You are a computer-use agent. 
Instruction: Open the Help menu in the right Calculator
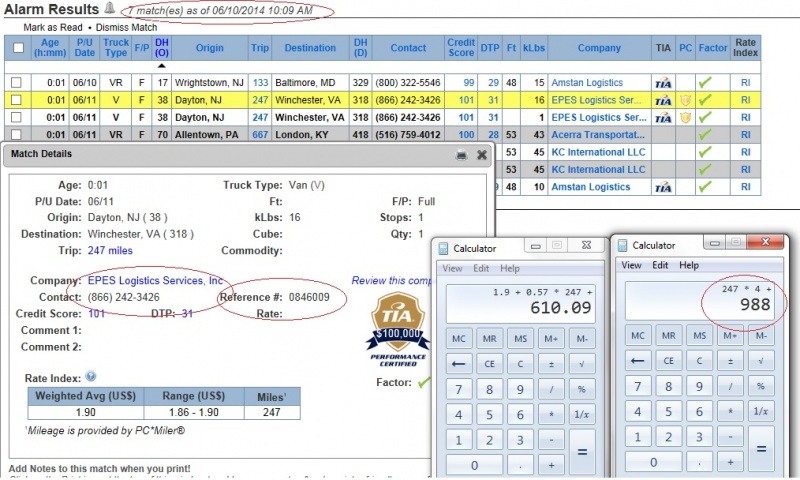click(689, 265)
